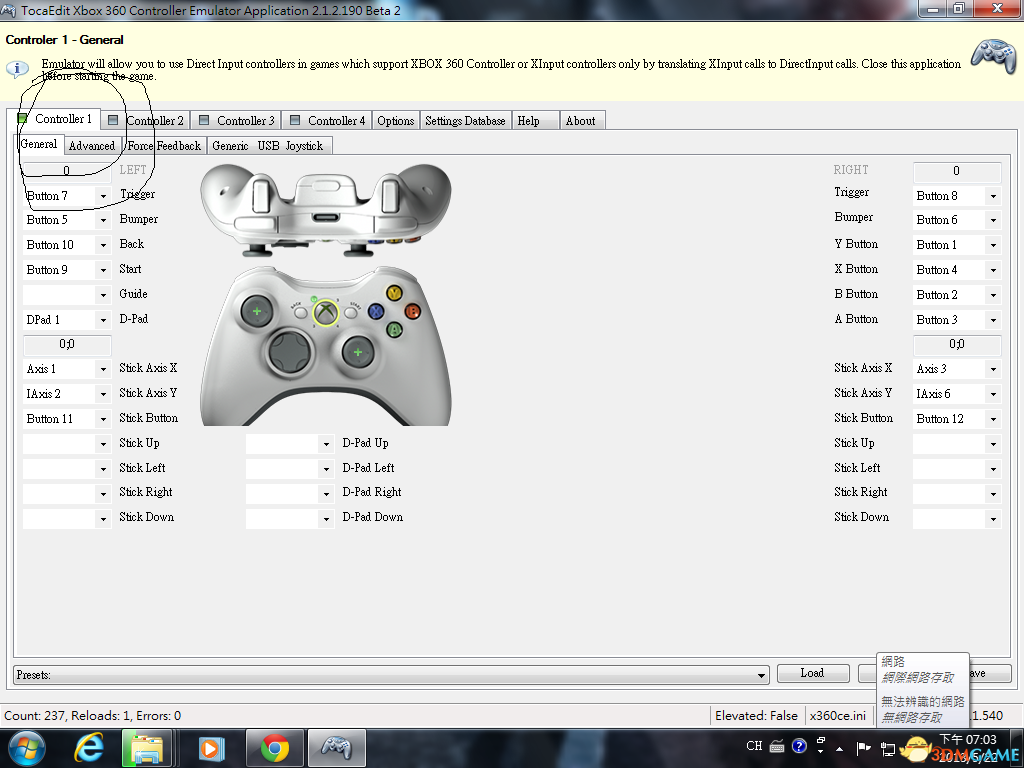Open the Options tab
The width and height of the screenshot is (1024, 768).
click(395, 120)
